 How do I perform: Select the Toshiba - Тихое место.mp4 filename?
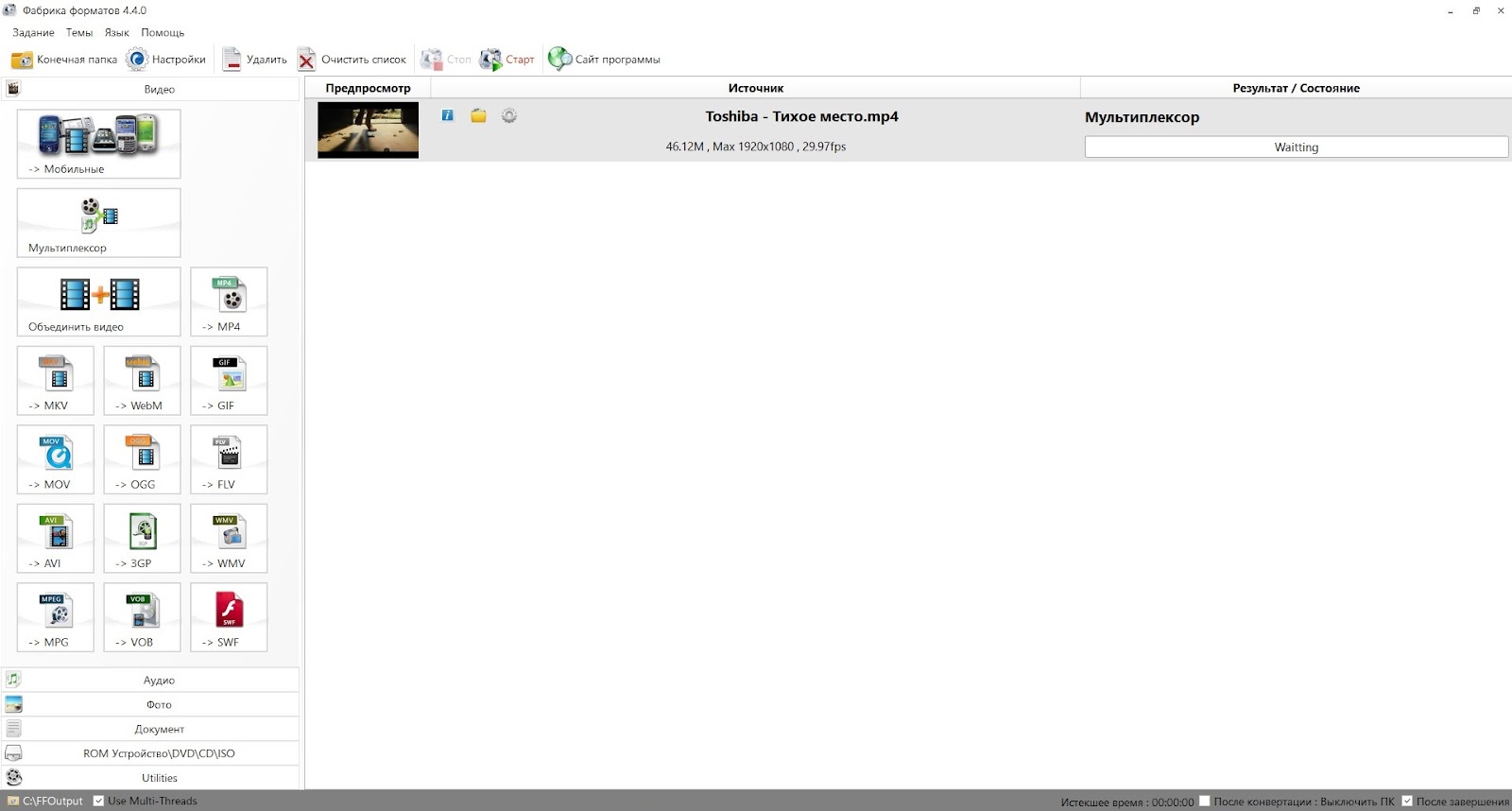point(801,116)
